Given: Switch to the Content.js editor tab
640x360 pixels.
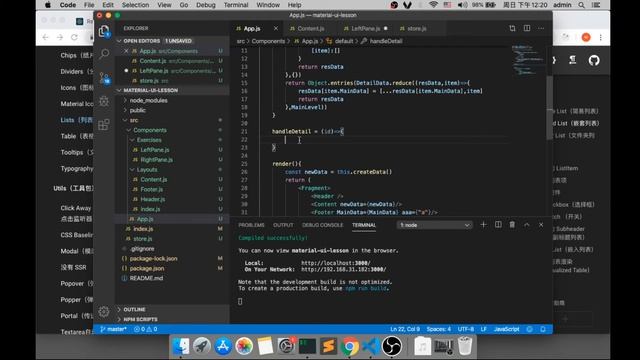Looking at the screenshot, I should (311, 28).
